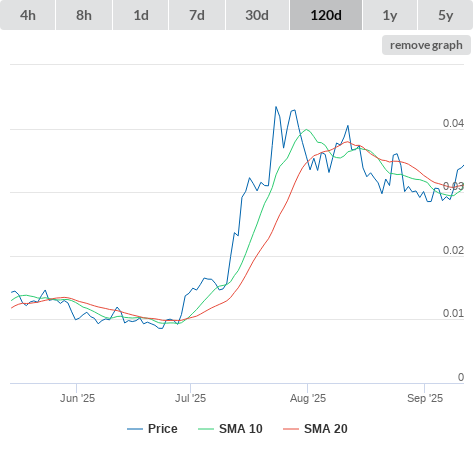Click the active 120d tab
The height and width of the screenshot is (455, 474).
(326, 15)
